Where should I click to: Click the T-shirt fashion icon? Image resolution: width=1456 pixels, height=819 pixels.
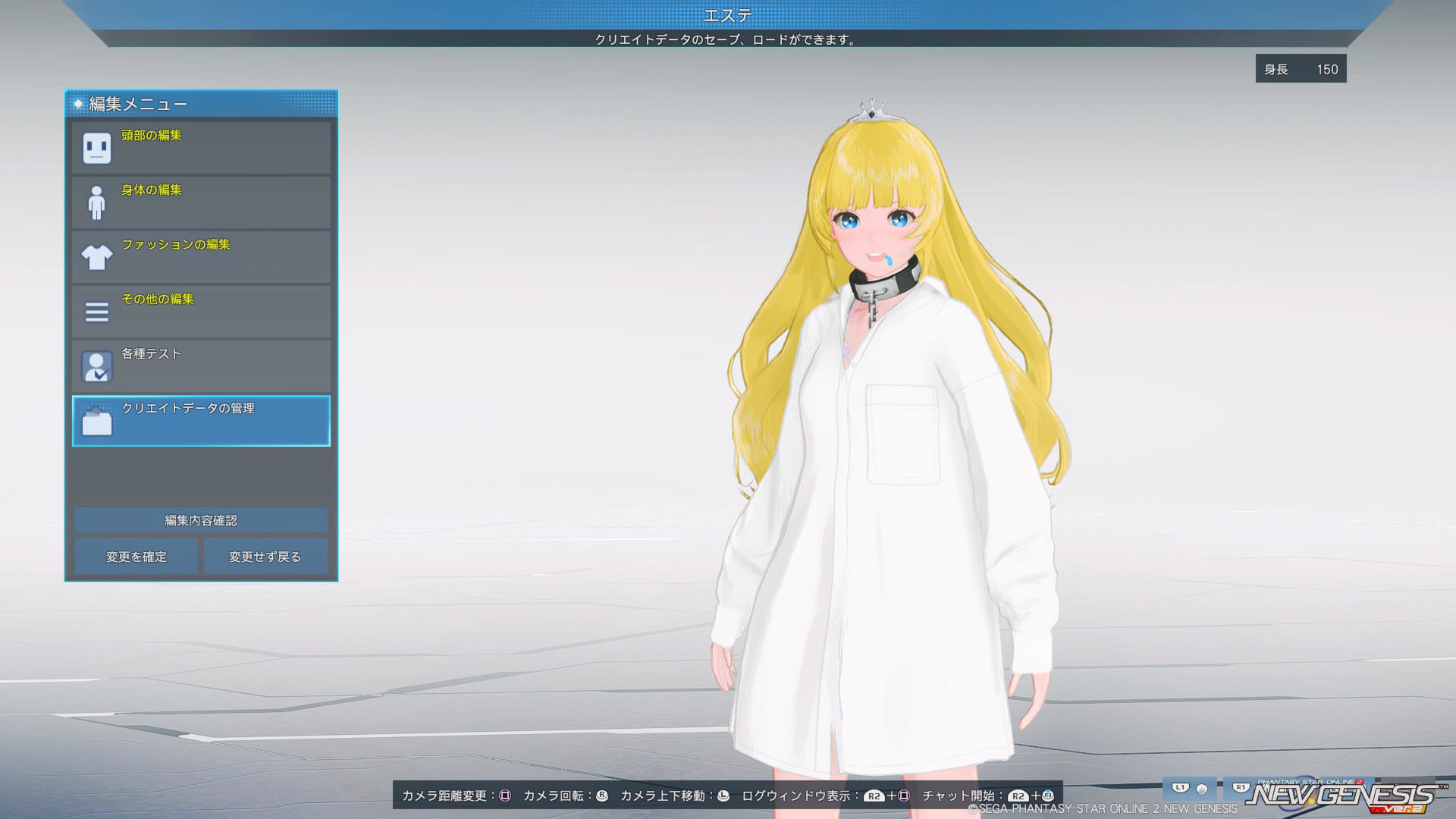(x=96, y=257)
